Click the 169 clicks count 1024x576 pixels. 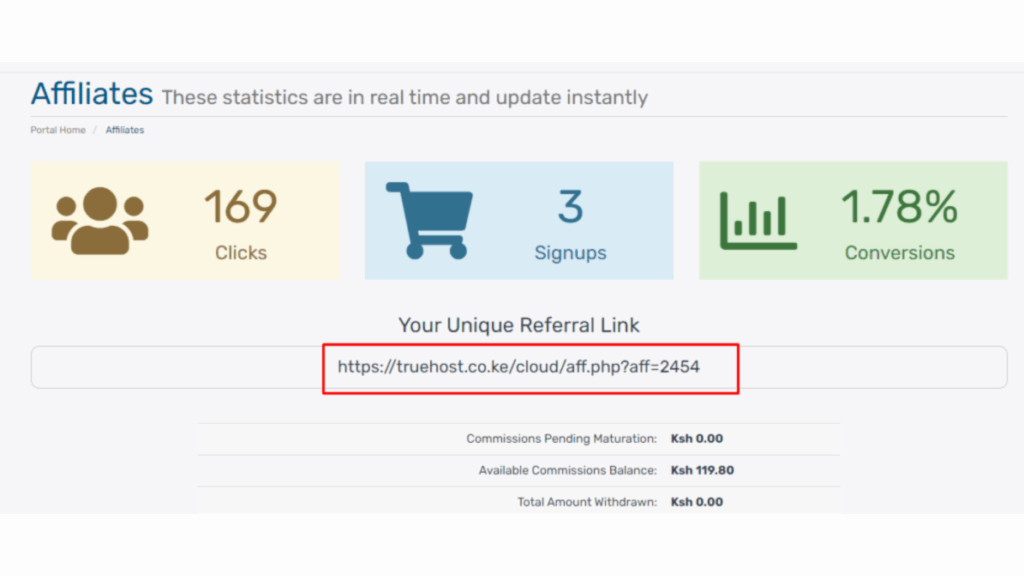(241, 207)
